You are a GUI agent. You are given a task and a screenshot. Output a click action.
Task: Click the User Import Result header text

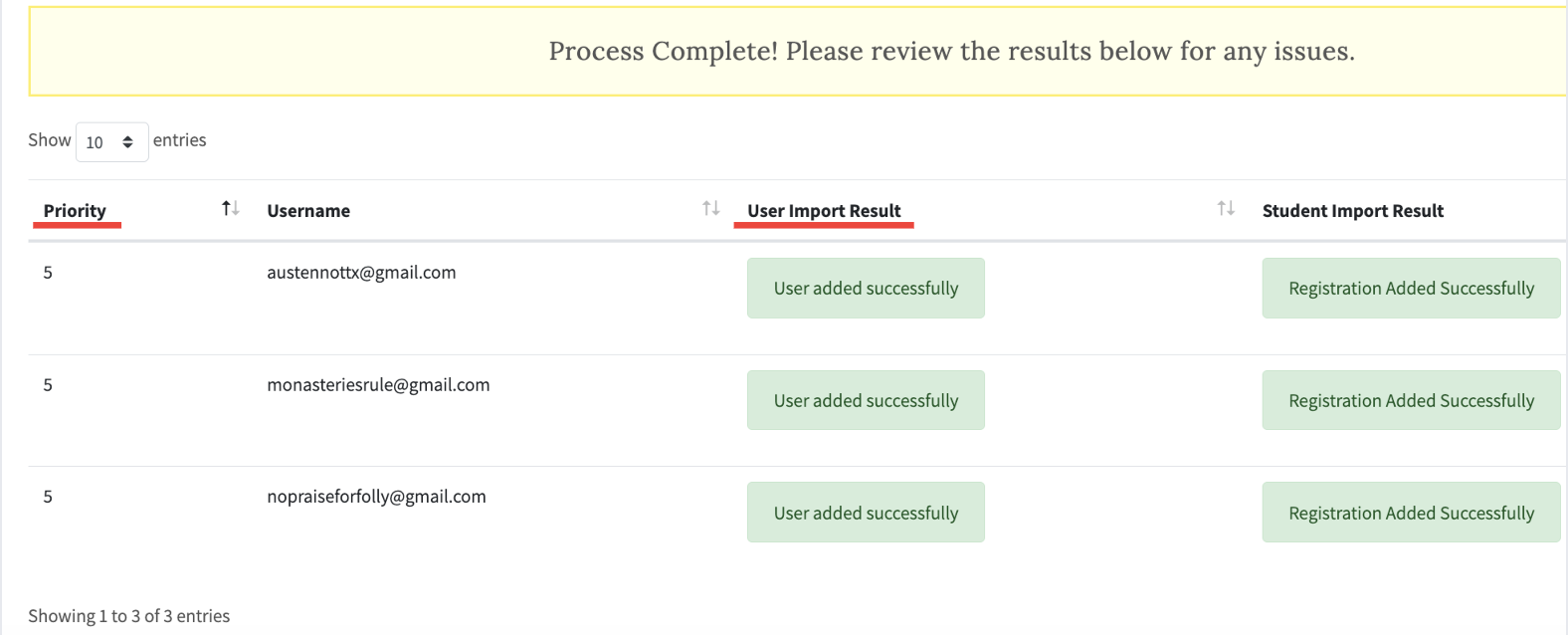[x=824, y=211]
